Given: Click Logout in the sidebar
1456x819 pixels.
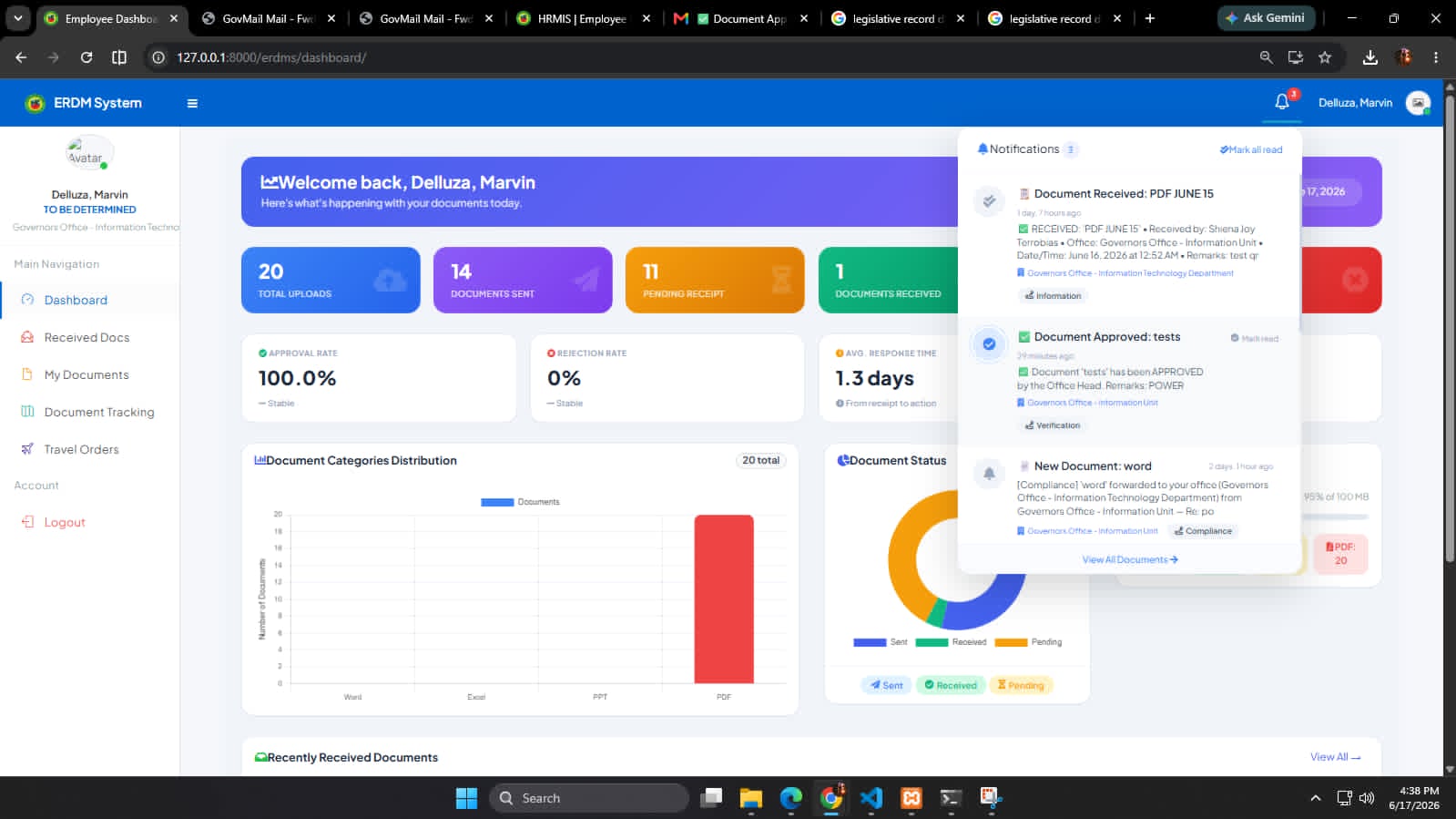Looking at the screenshot, I should click(65, 522).
